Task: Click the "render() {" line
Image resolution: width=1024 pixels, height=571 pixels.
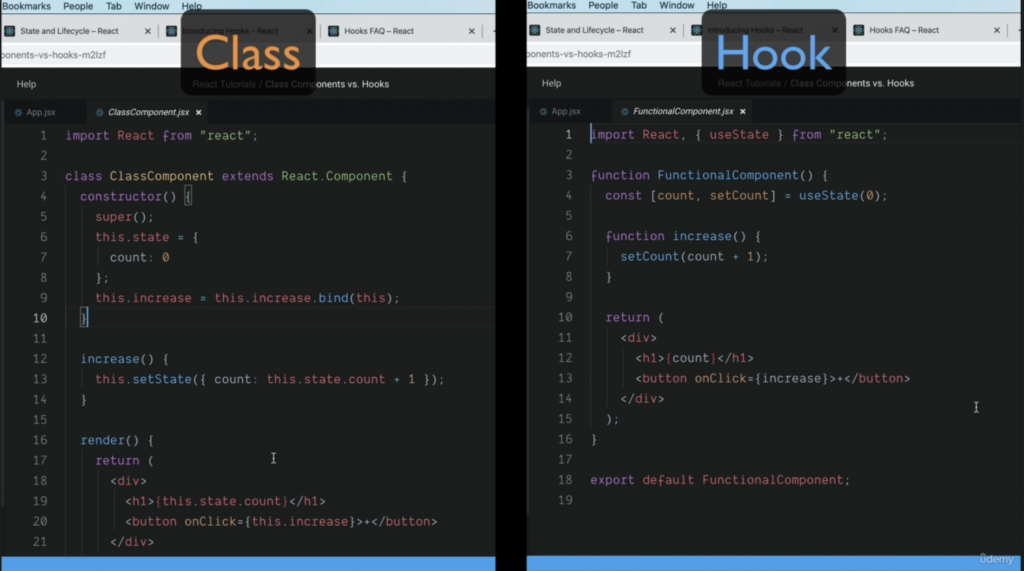Action: coord(117,440)
